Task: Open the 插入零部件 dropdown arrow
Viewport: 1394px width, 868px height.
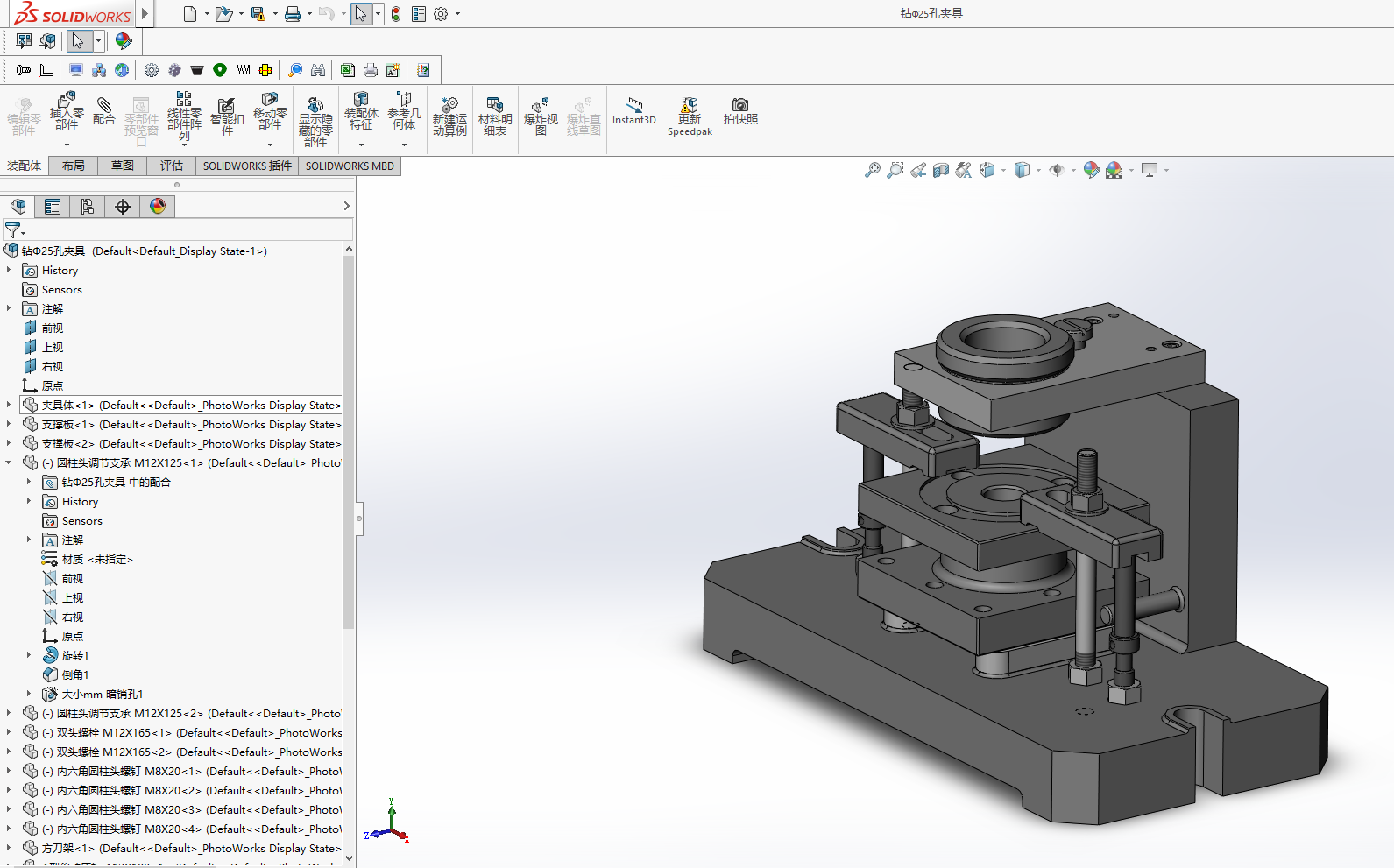Action: [67, 145]
